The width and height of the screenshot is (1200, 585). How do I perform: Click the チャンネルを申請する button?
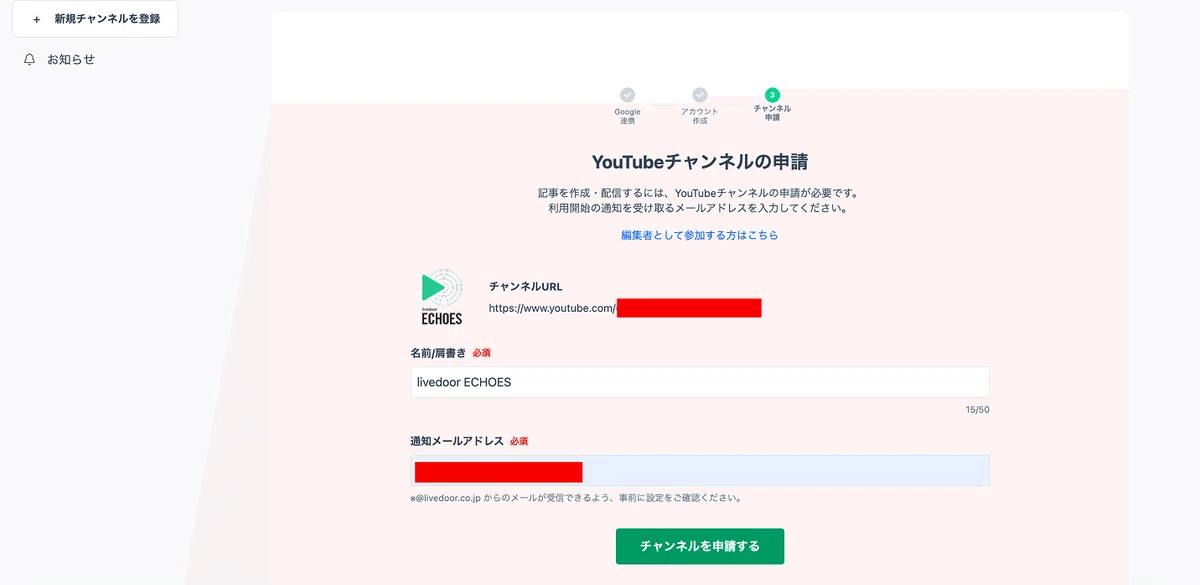pos(700,546)
